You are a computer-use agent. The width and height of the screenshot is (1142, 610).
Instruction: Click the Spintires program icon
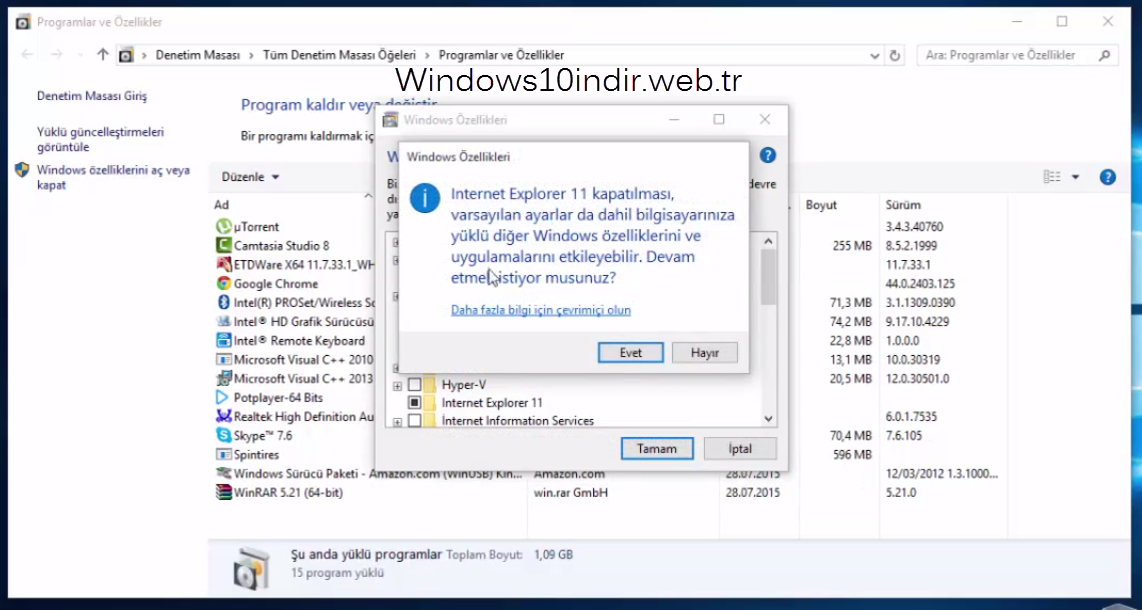pos(224,454)
